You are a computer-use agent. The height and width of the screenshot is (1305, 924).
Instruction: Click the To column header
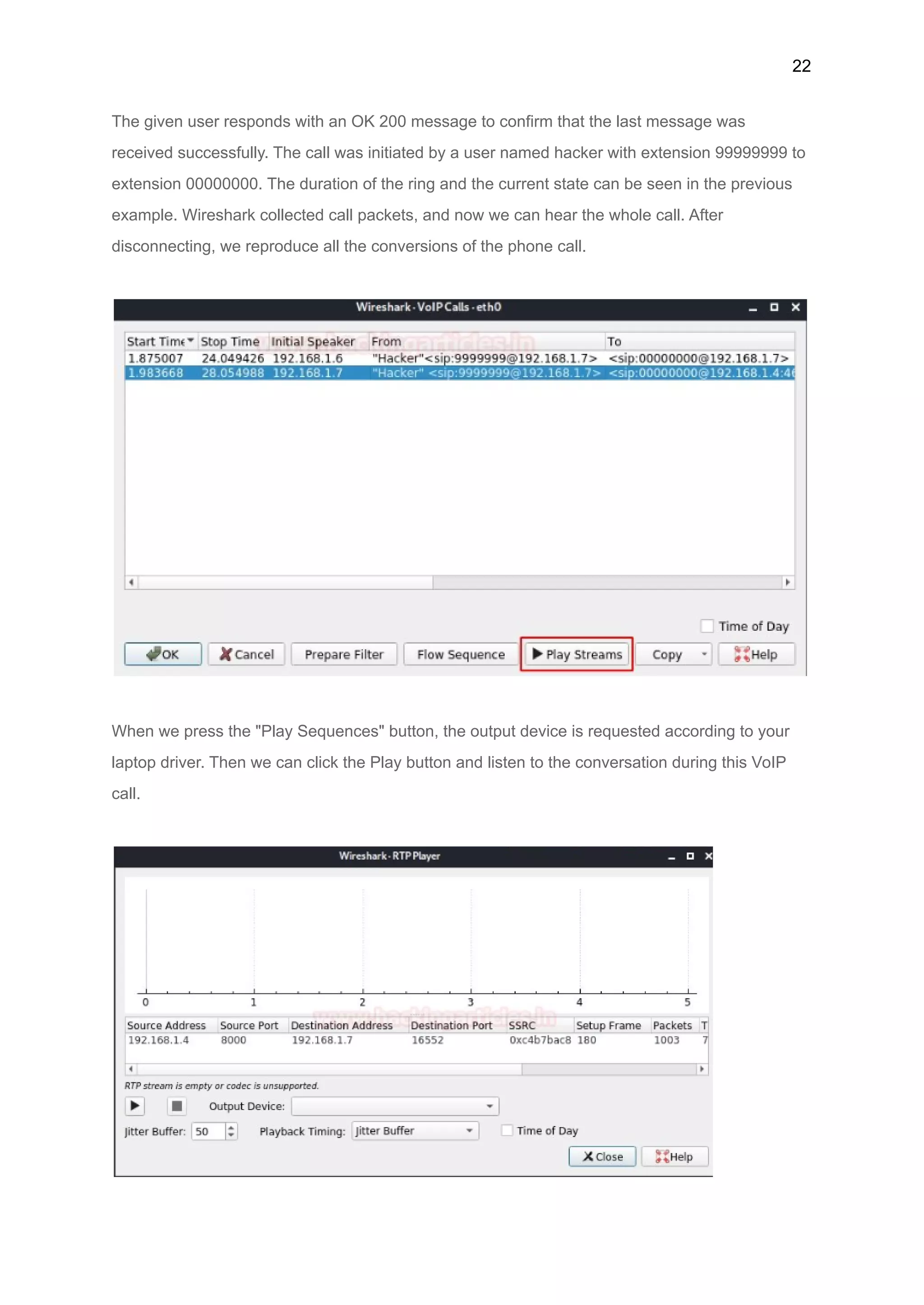pyautogui.click(x=699, y=341)
